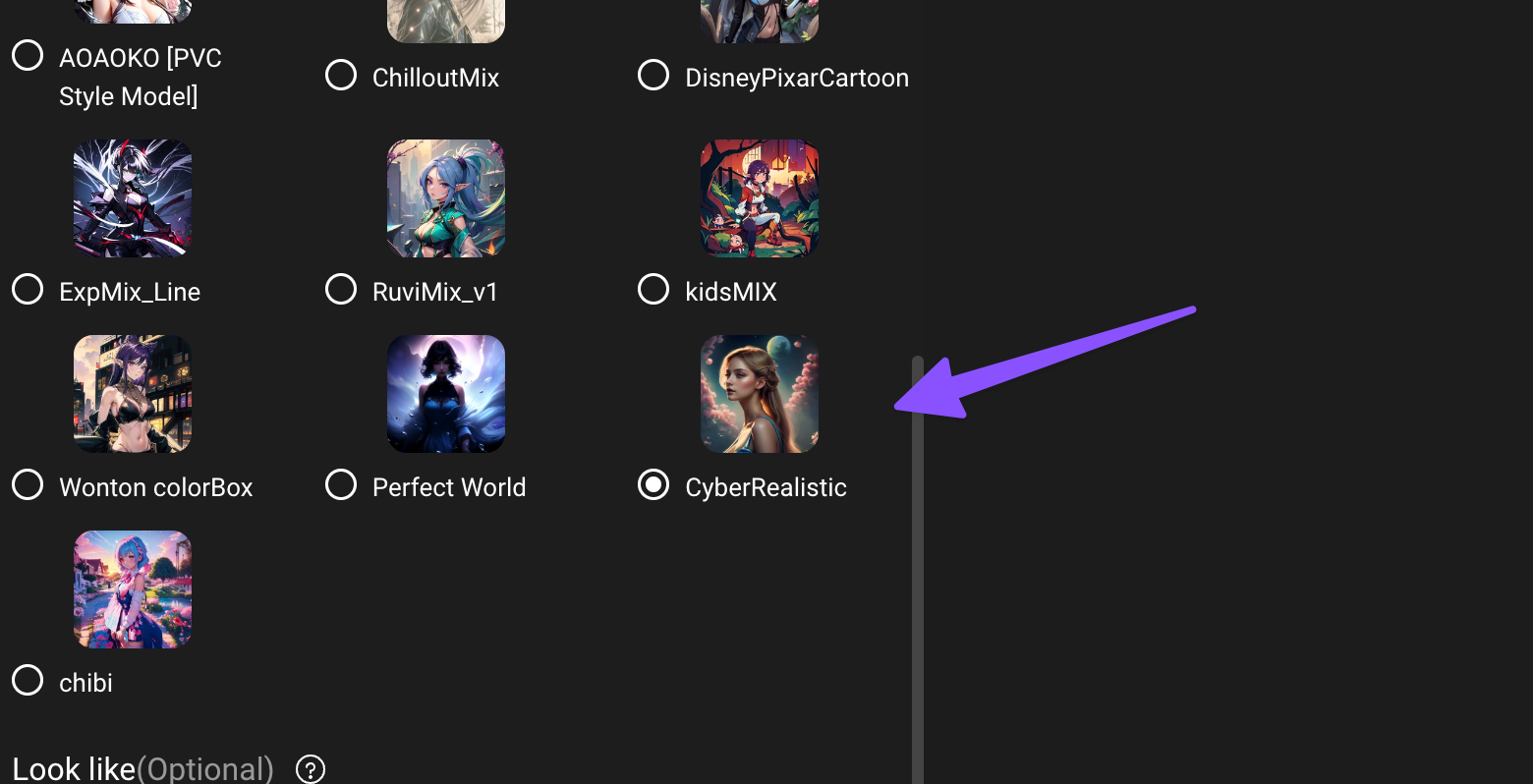Screen dimensions: 1533x784
Task: Select the AOAOKO PVC Style Model radio button
Action: [28, 56]
